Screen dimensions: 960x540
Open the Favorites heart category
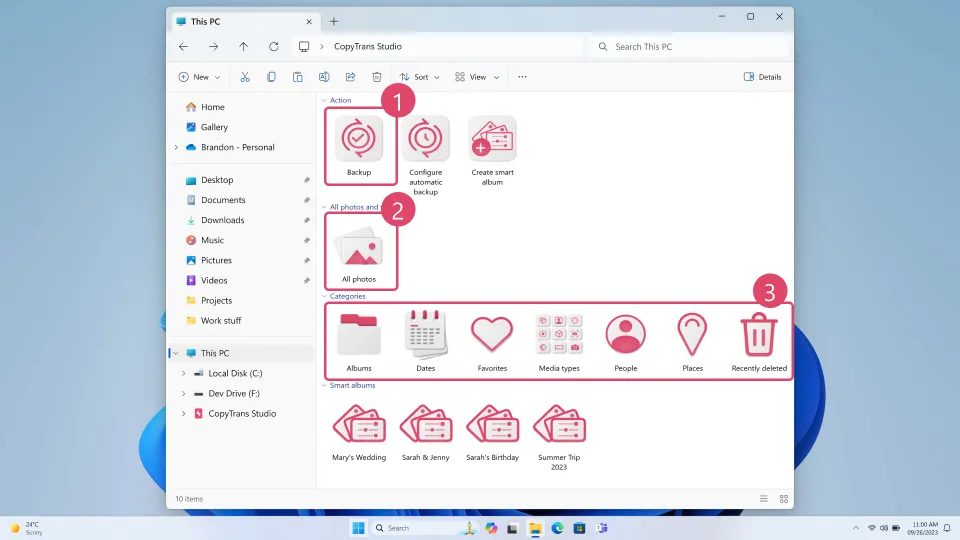tap(492, 334)
